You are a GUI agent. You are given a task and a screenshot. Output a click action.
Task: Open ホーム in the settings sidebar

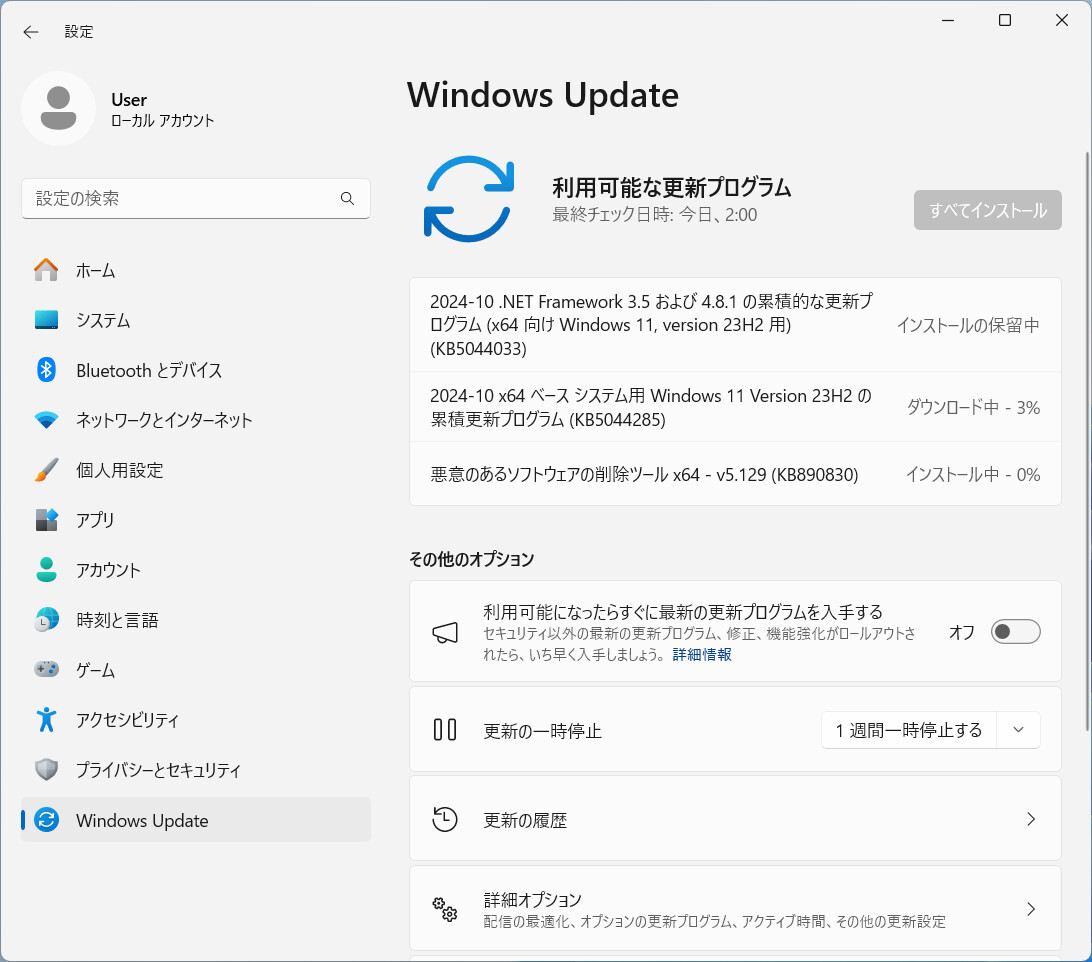[196, 270]
